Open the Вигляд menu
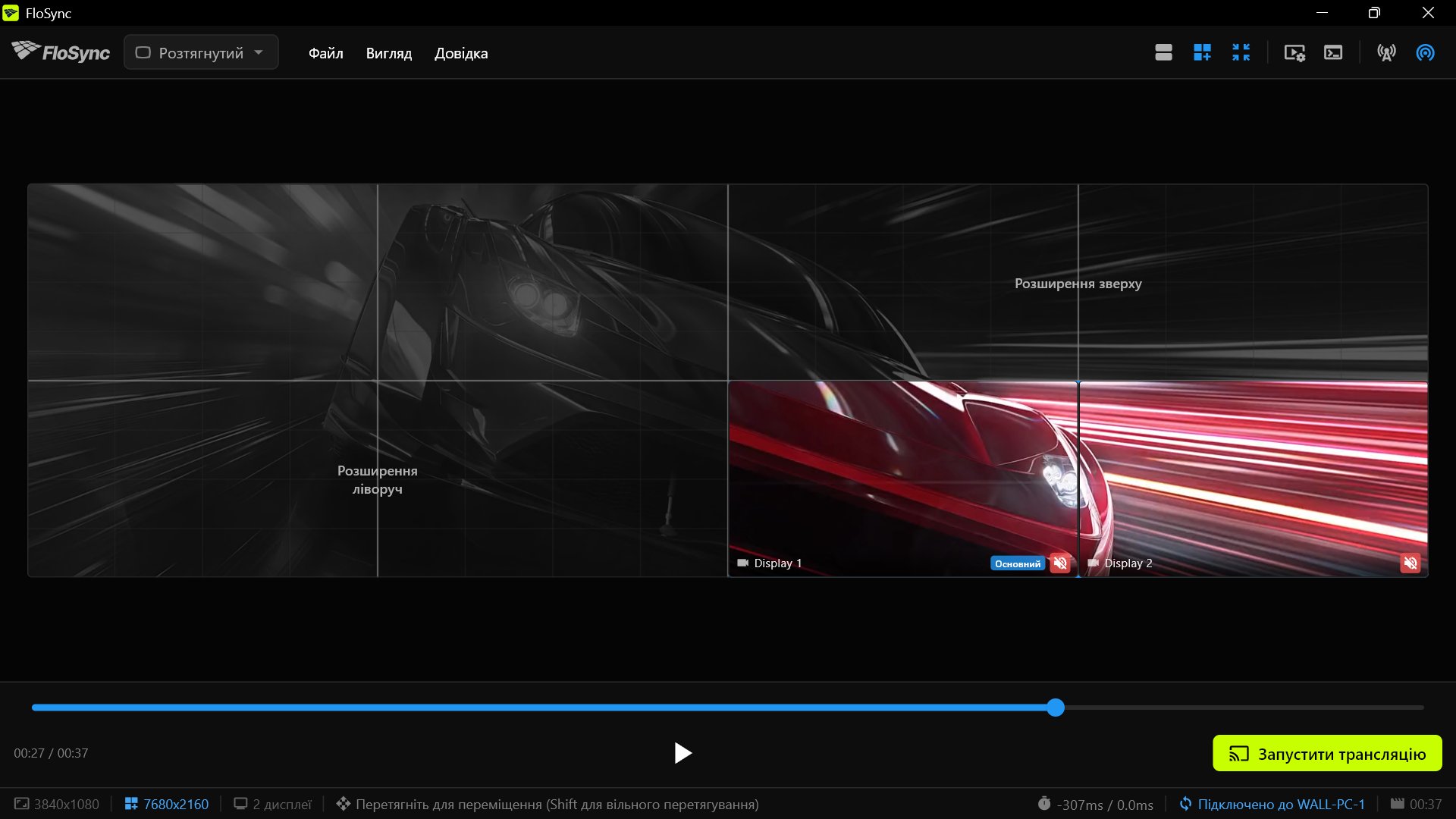 (389, 53)
